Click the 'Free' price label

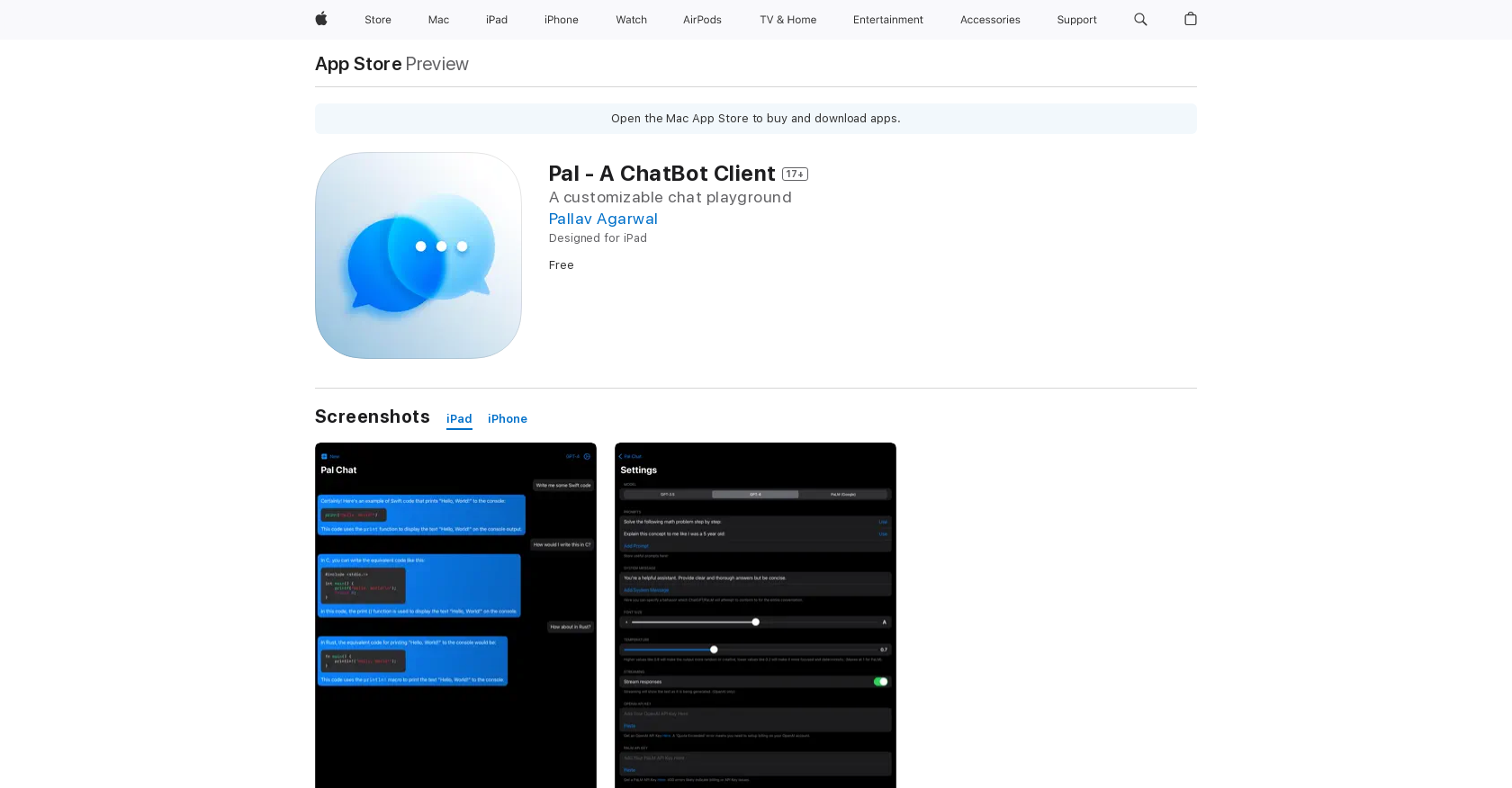point(562,265)
